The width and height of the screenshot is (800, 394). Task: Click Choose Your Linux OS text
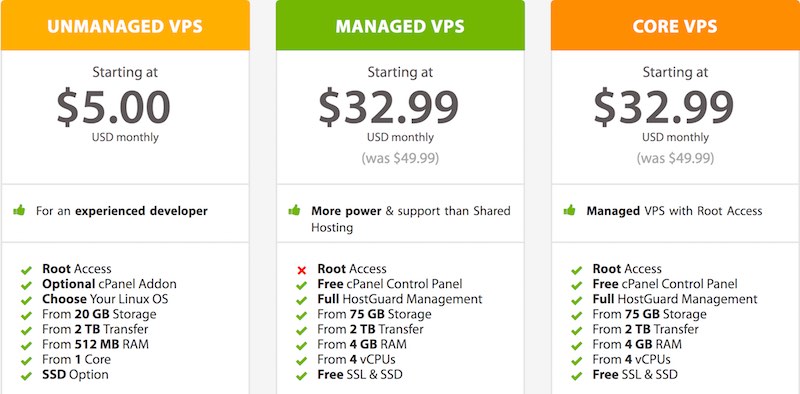(105, 299)
